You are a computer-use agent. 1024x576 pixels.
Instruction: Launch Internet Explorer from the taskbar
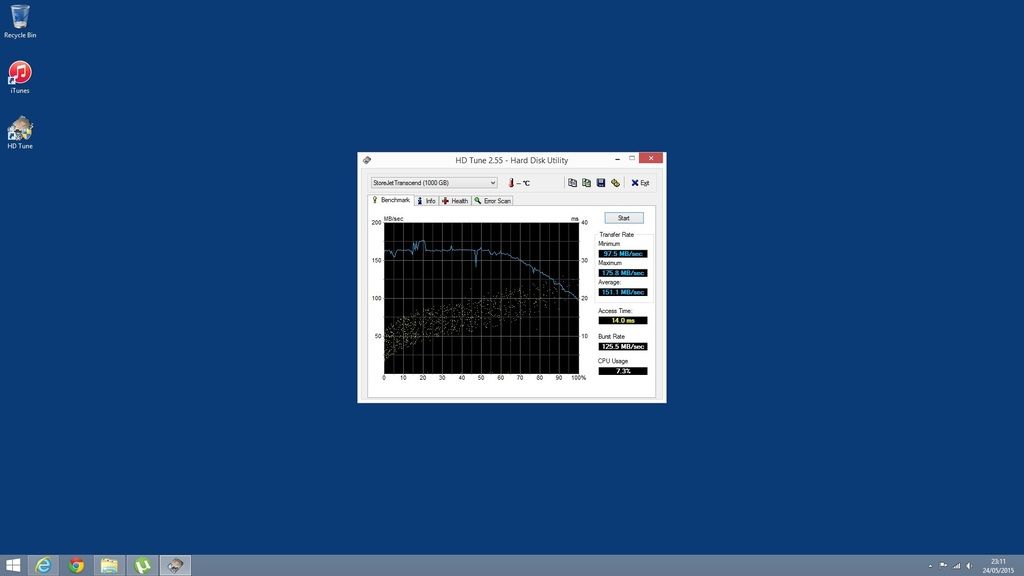(x=43, y=566)
